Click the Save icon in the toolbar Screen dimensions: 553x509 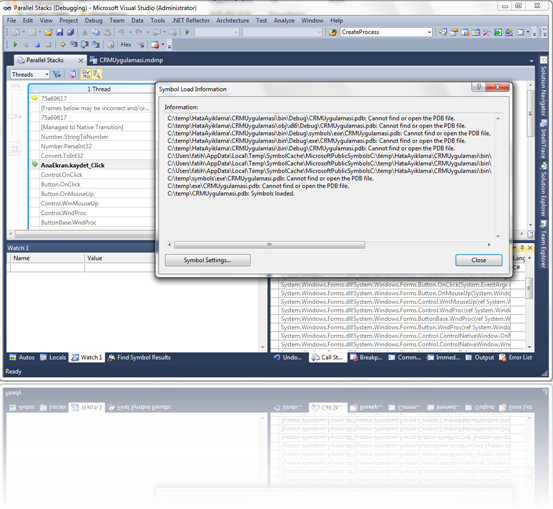point(60,32)
